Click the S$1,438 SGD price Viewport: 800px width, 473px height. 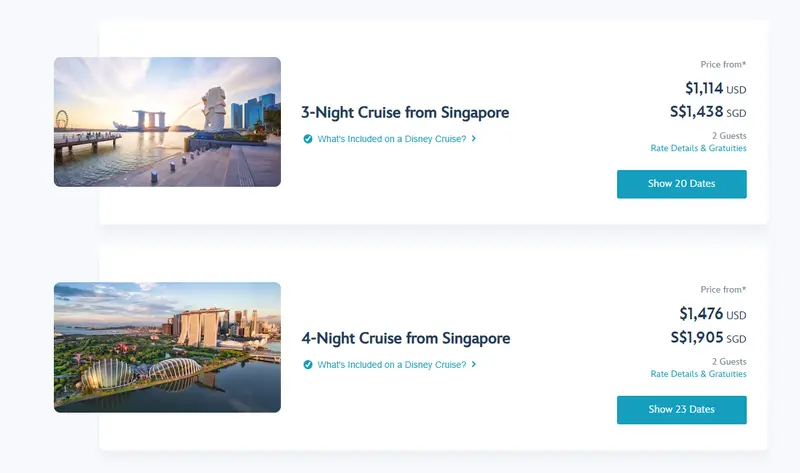(708, 112)
